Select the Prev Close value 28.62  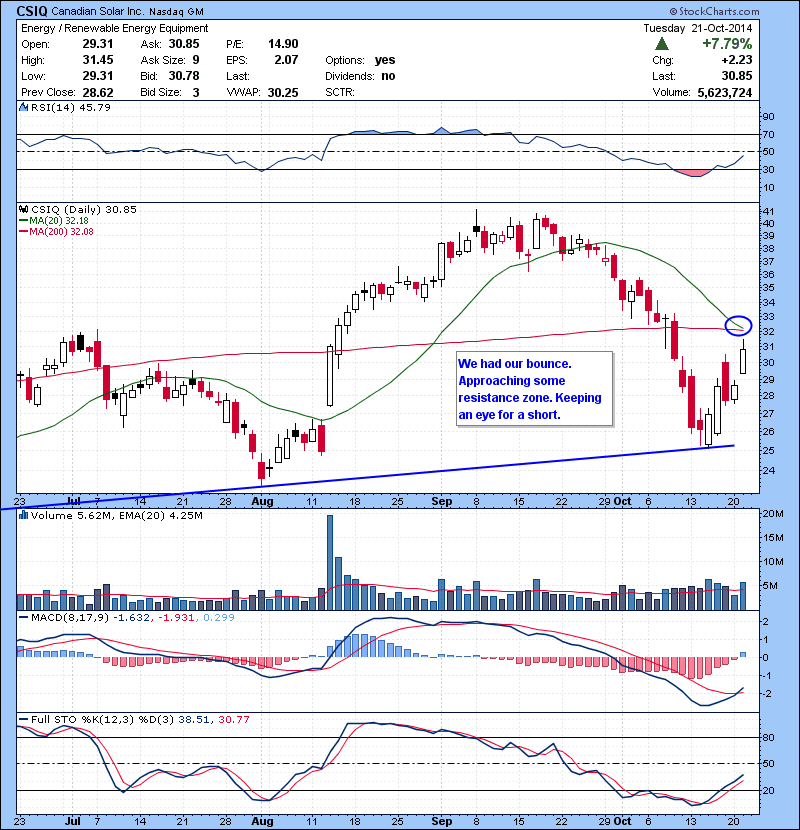[98, 93]
